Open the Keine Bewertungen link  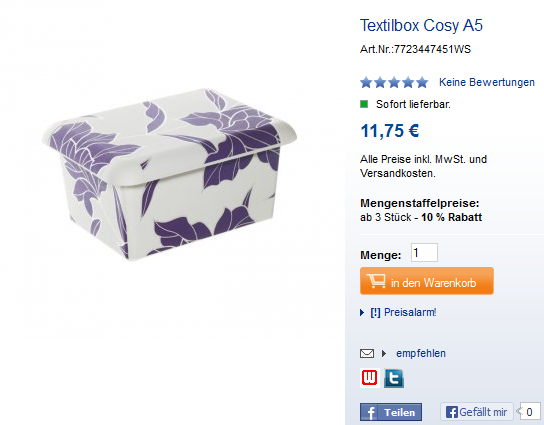[x=487, y=82]
